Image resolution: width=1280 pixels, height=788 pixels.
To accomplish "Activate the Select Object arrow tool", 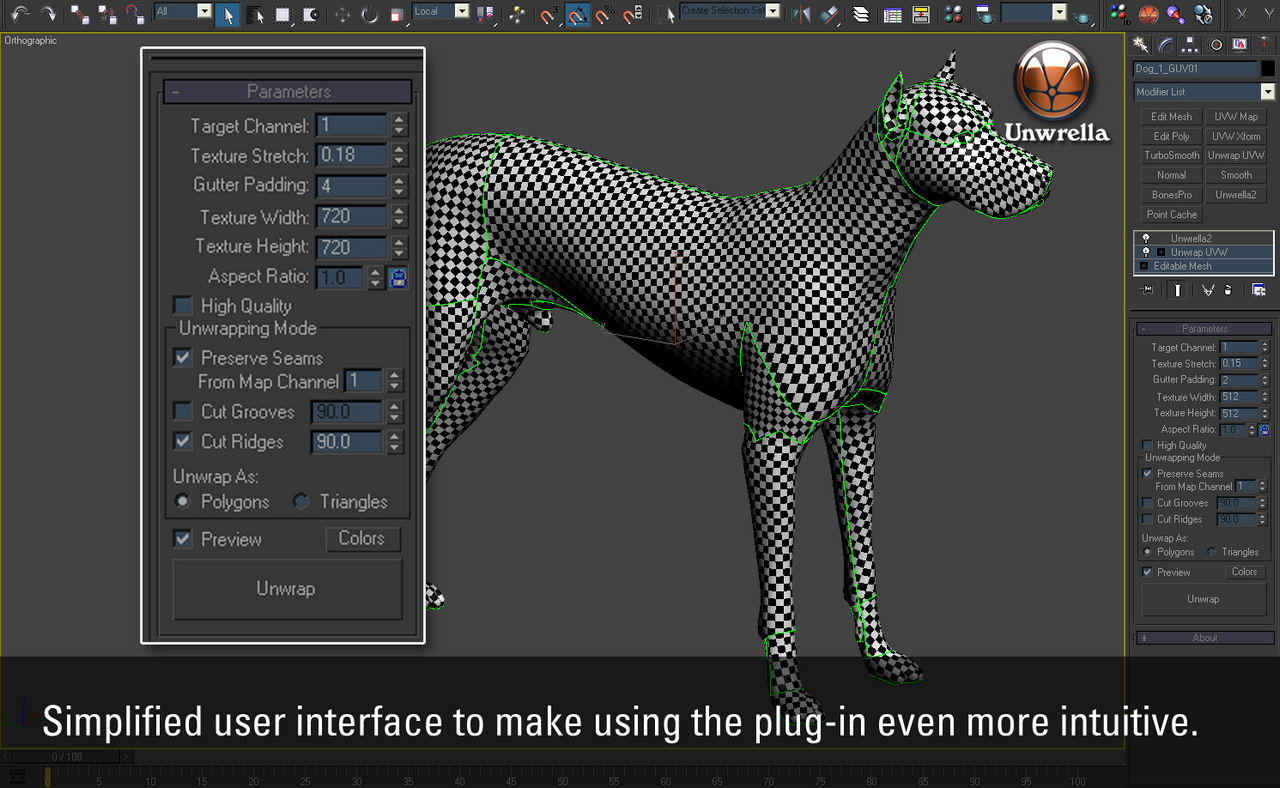I will click(227, 15).
